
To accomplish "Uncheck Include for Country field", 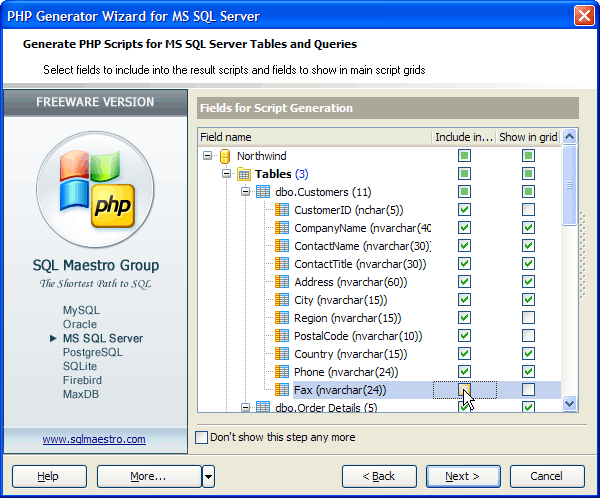I will pyautogui.click(x=464, y=354).
